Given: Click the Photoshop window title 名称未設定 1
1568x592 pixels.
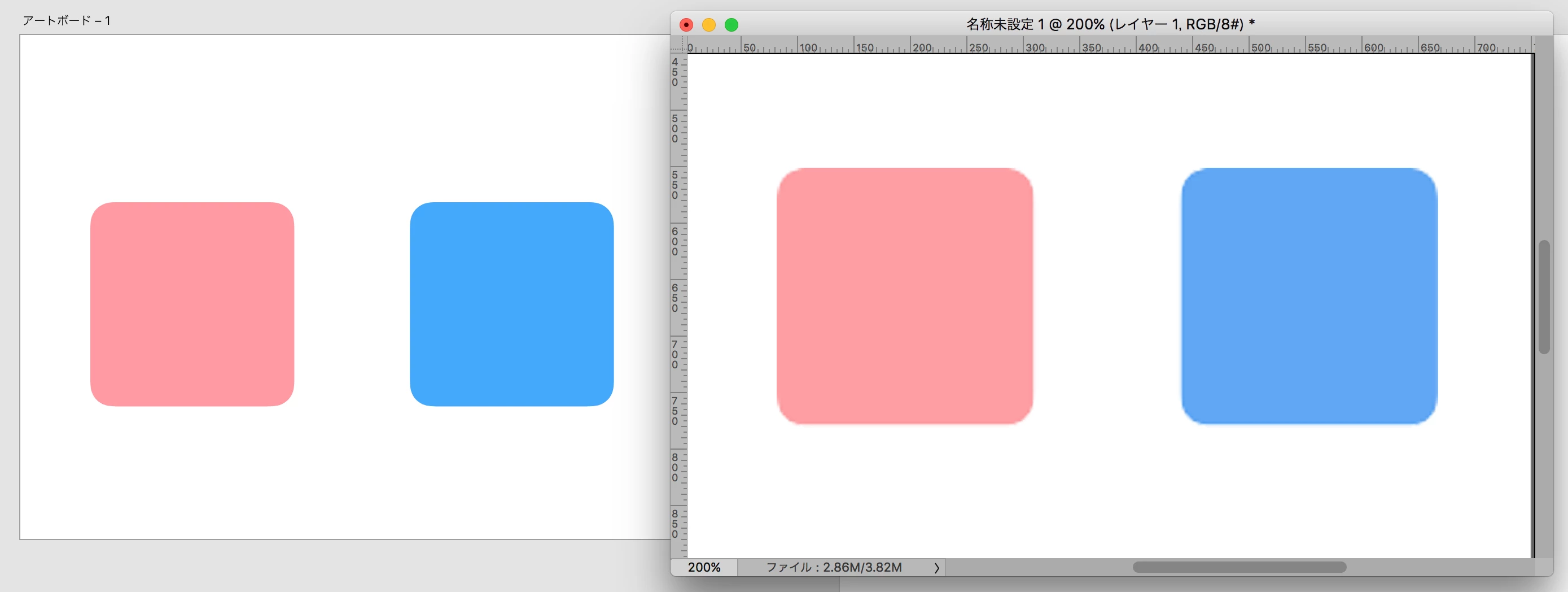Looking at the screenshot, I should [x=1005, y=24].
